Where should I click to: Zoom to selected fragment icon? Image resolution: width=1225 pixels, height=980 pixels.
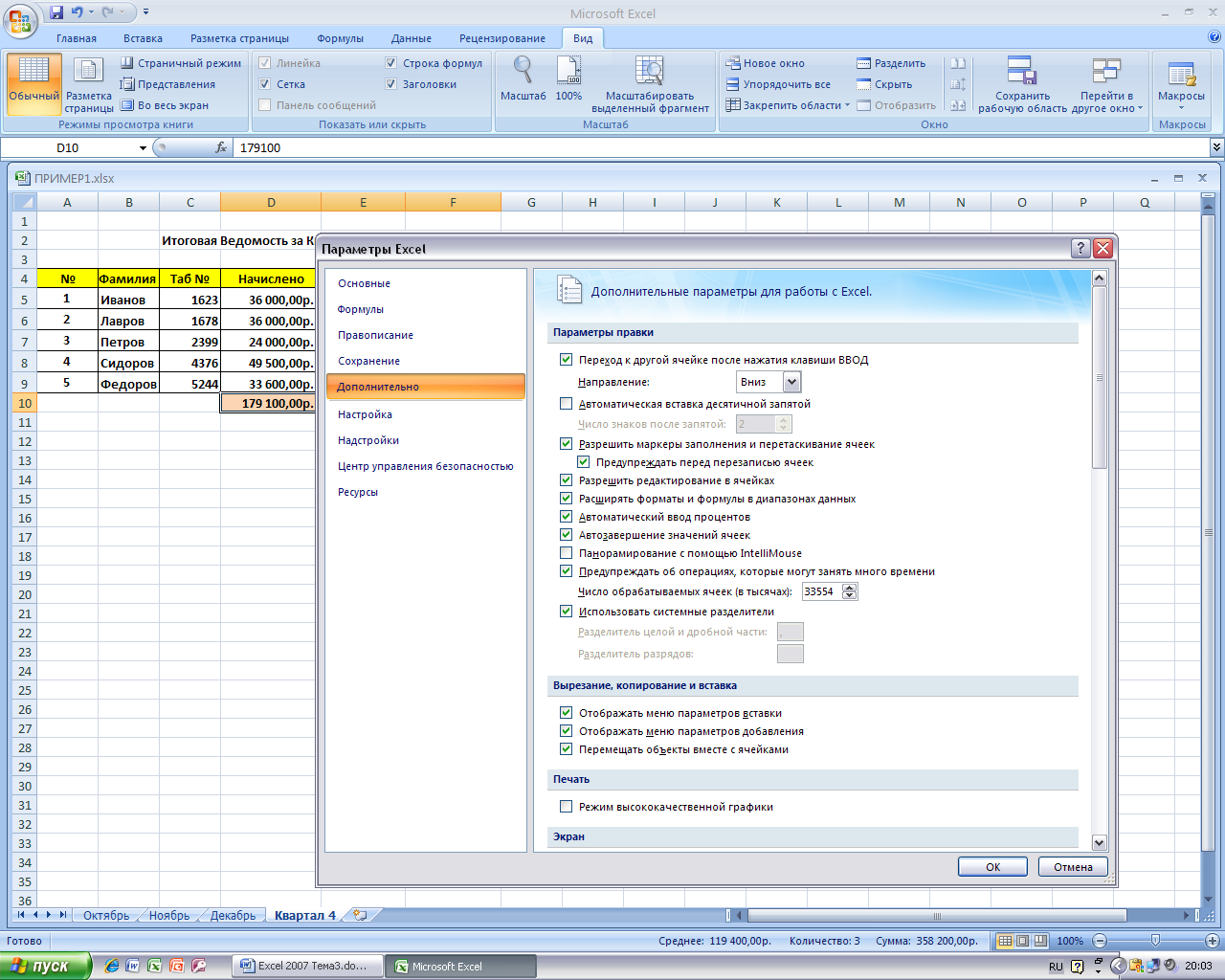click(x=650, y=84)
